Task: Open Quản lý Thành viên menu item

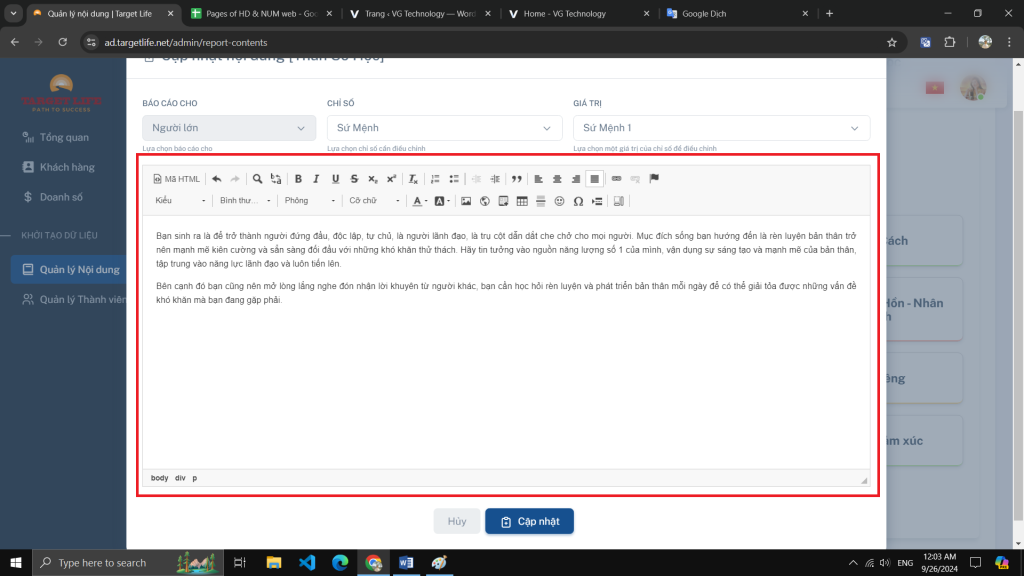Action: point(73,300)
